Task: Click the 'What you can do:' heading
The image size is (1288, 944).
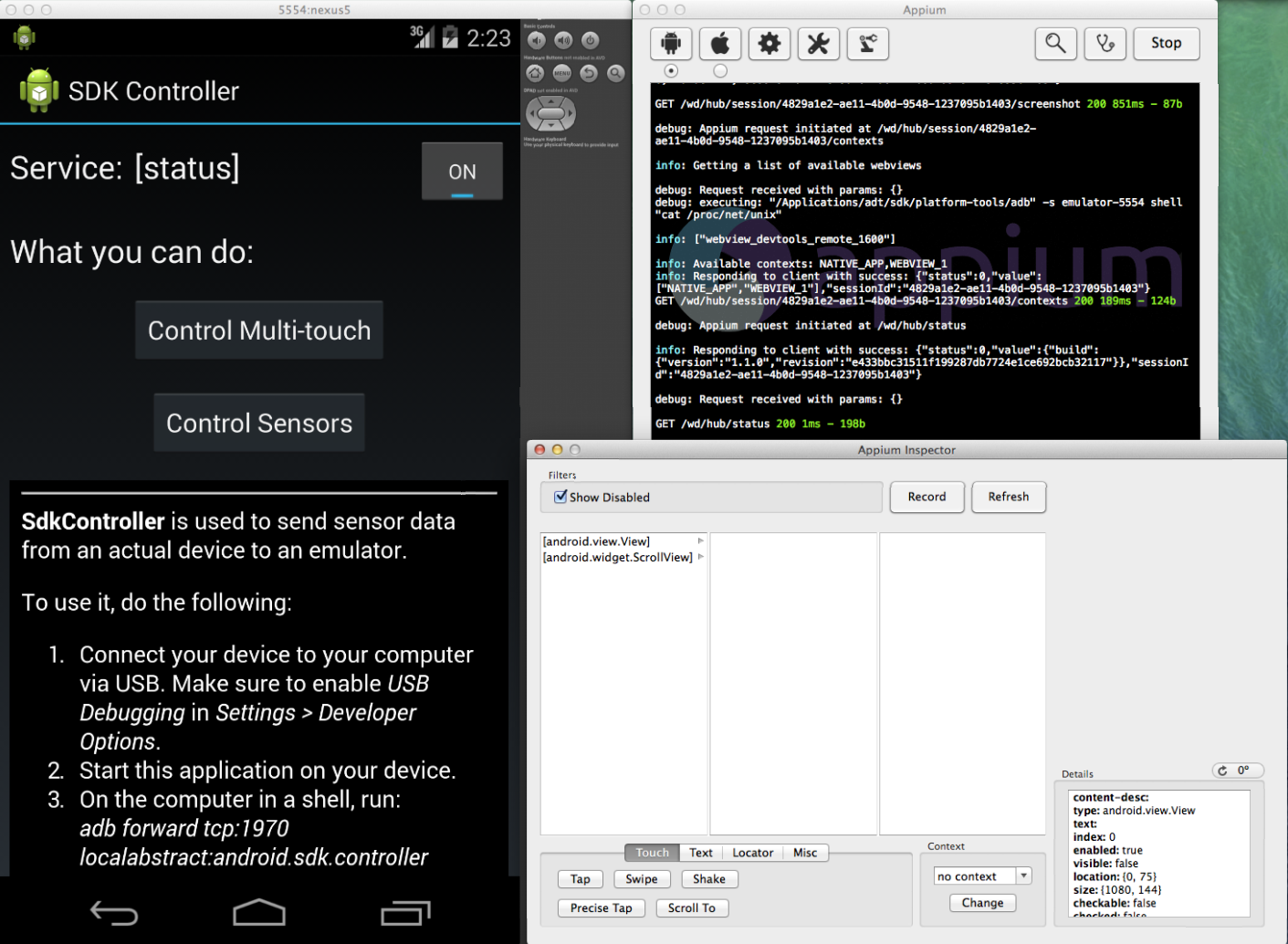Action: tap(132, 252)
